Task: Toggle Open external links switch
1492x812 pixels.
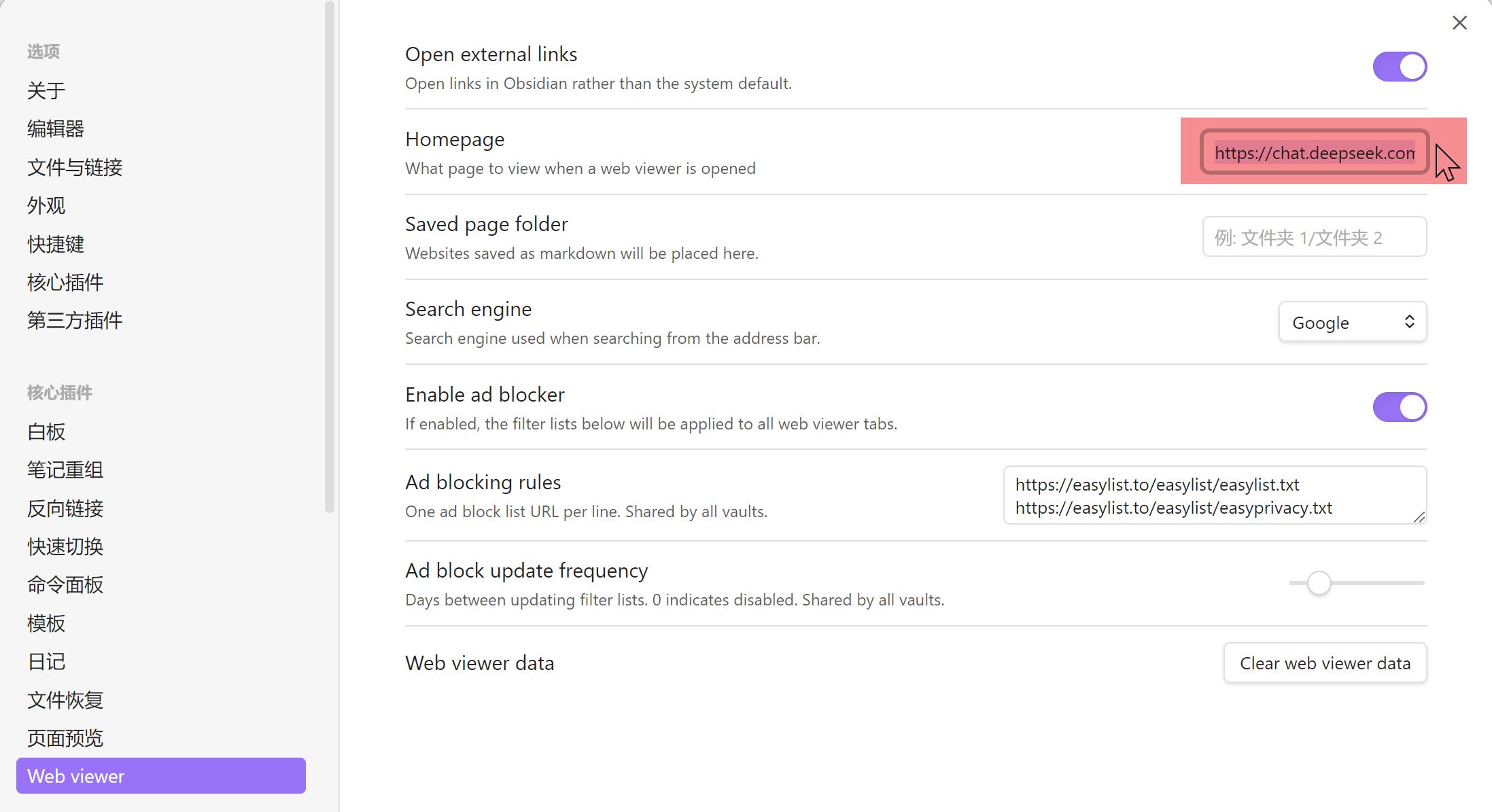Action: [1400, 67]
